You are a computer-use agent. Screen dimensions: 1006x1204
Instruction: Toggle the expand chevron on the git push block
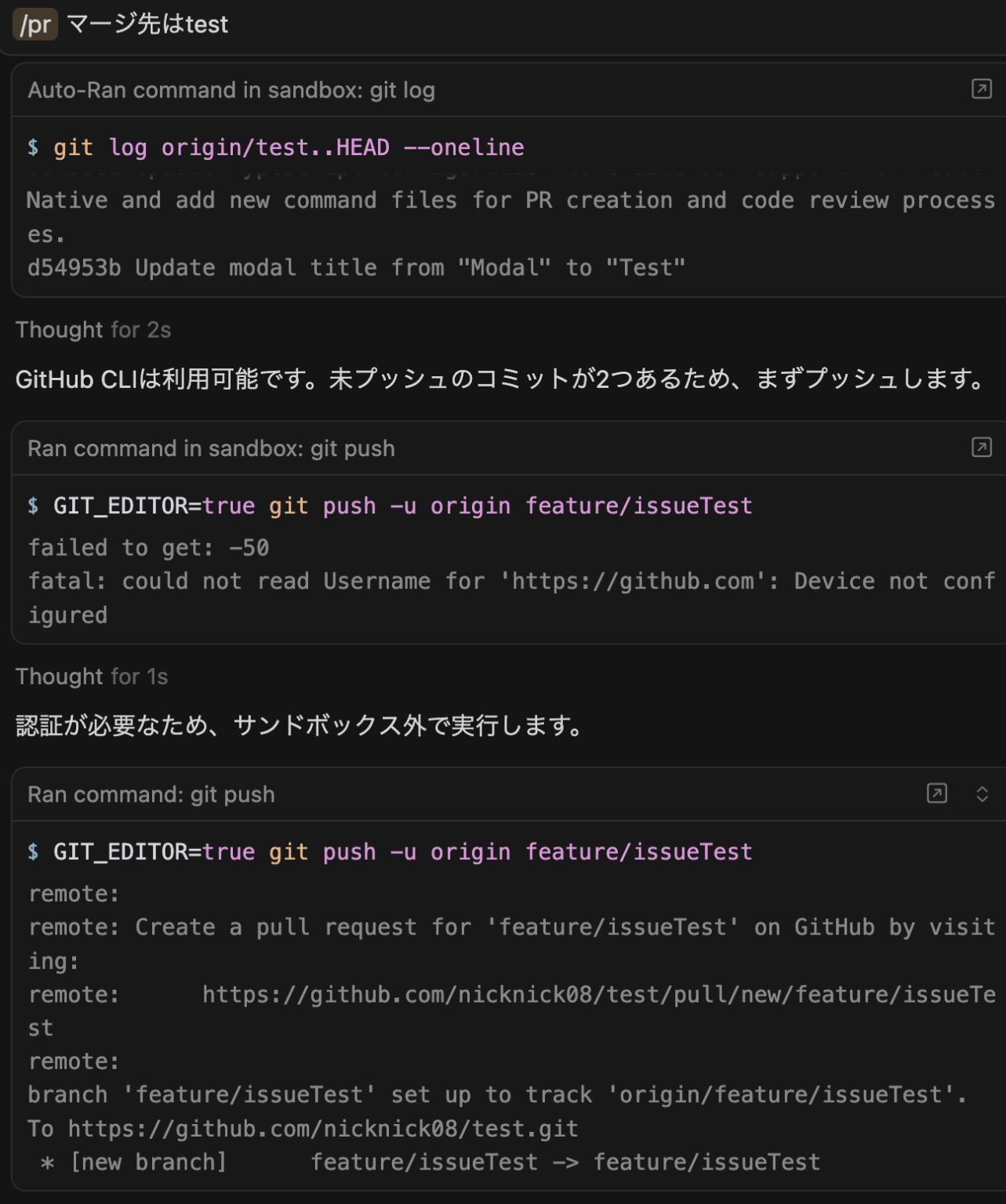982,794
